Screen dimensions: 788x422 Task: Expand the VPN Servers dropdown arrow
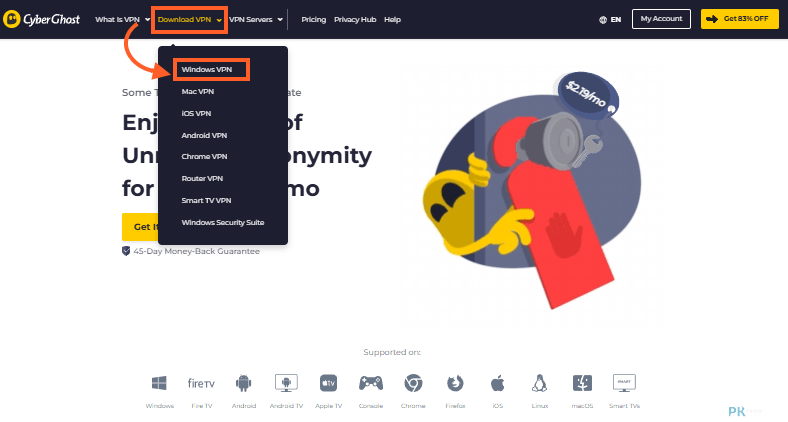280,20
